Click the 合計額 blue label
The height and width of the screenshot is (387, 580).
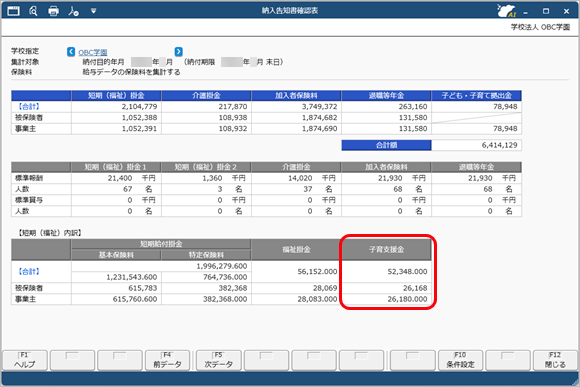(386, 145)
